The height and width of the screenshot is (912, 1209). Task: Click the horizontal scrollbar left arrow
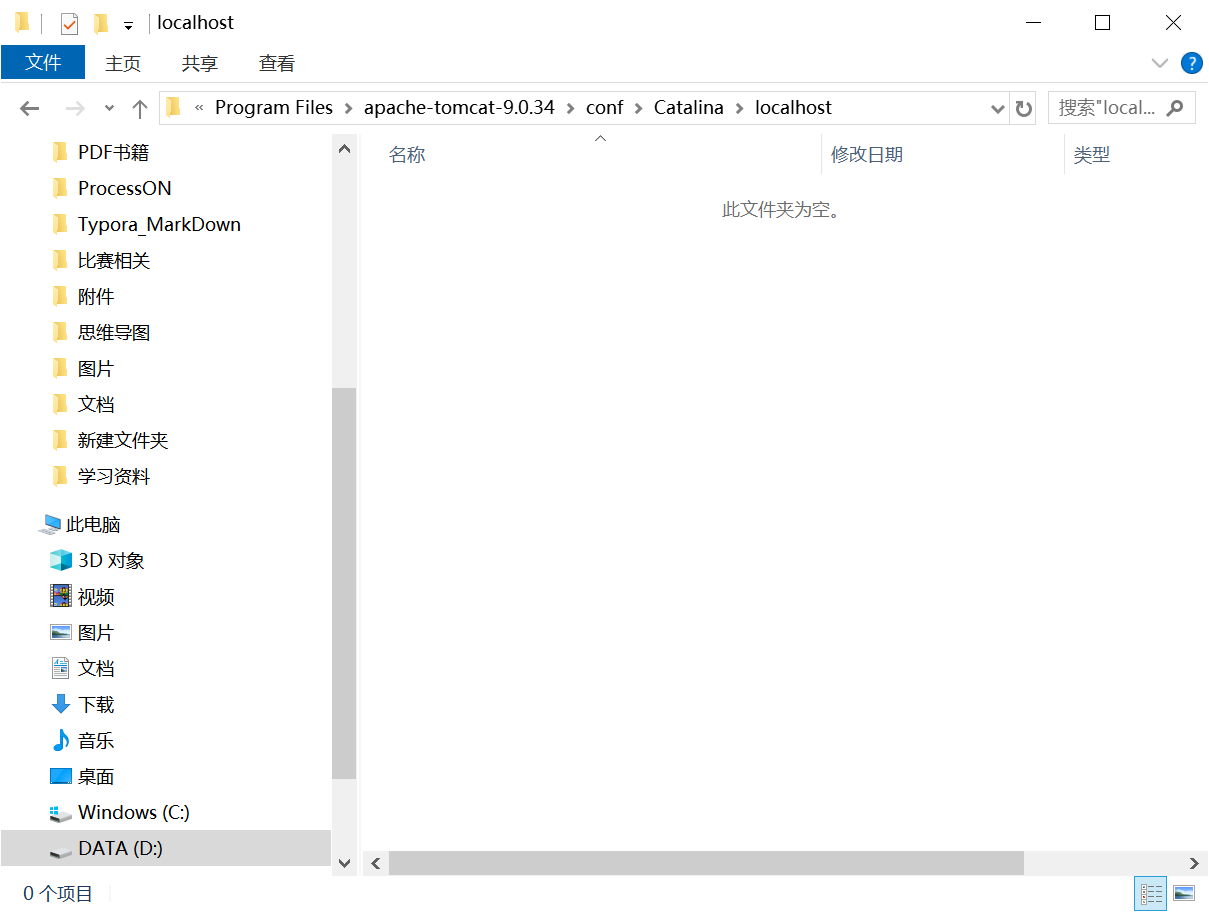tap(376, 862)
